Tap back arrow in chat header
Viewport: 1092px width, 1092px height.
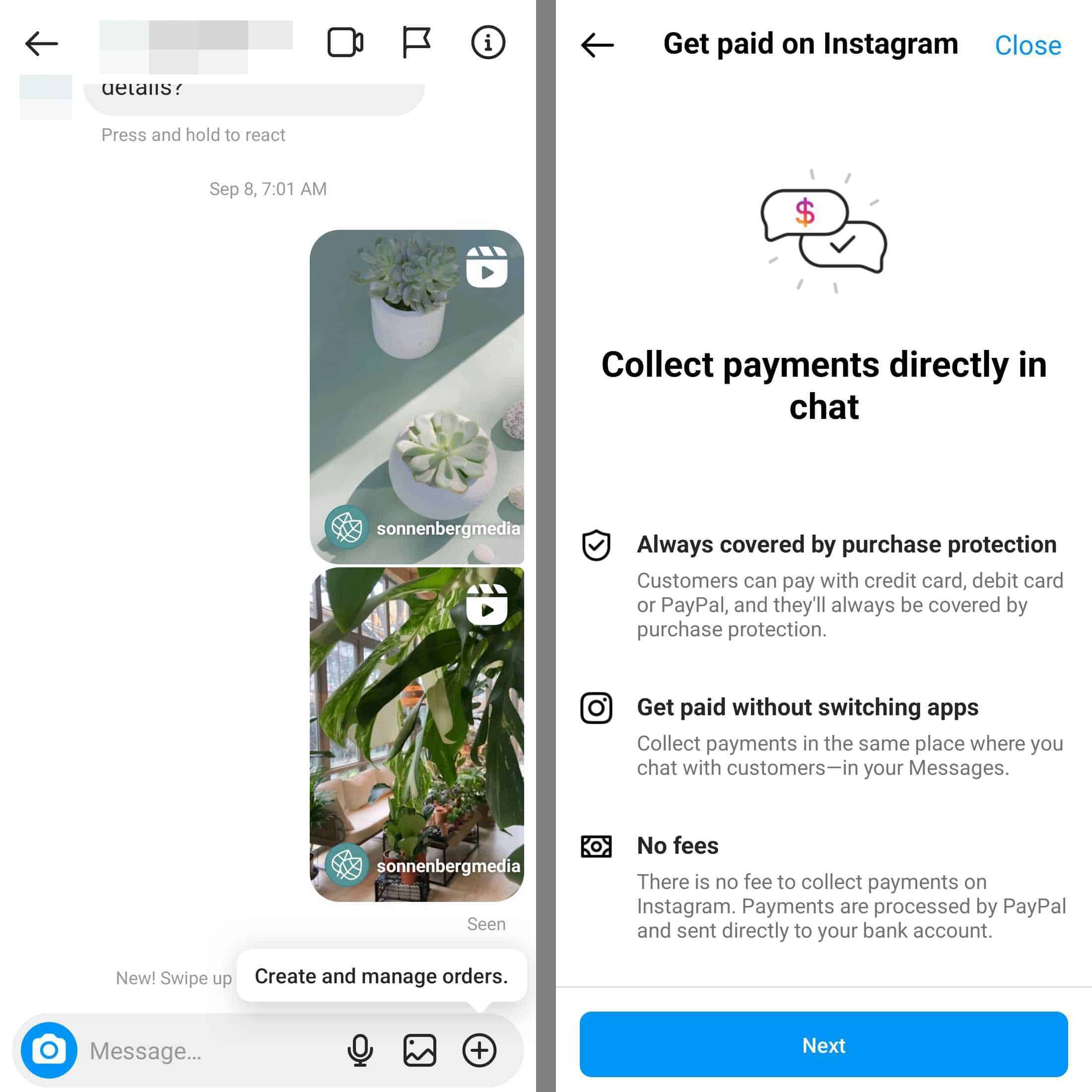(x=41, y=43)
